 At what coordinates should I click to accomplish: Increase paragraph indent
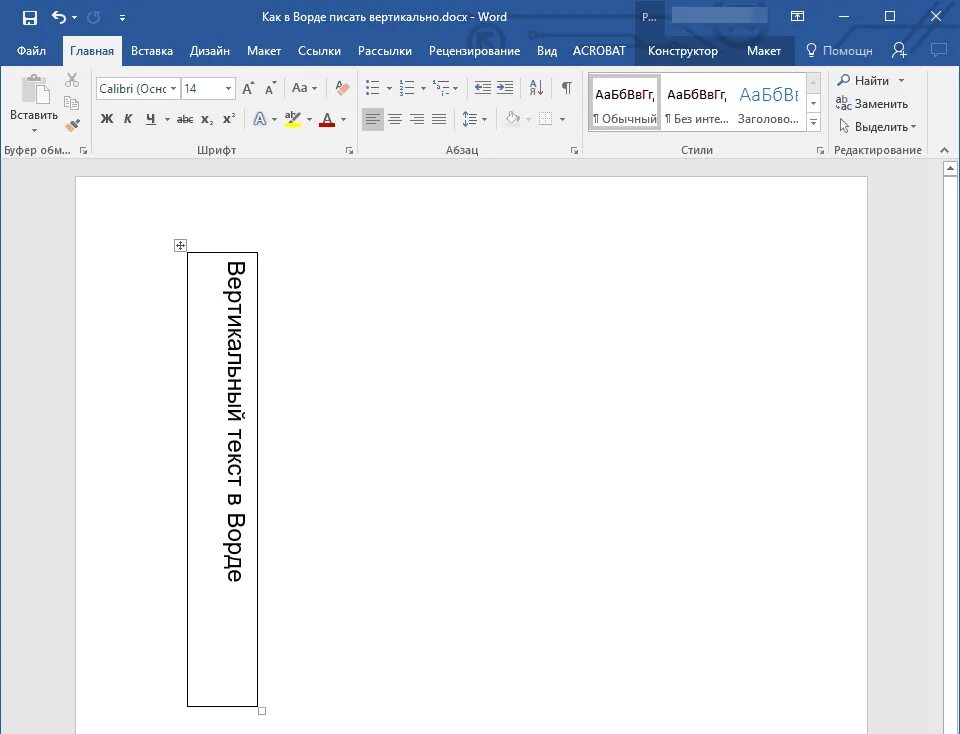tap(504, 88)
